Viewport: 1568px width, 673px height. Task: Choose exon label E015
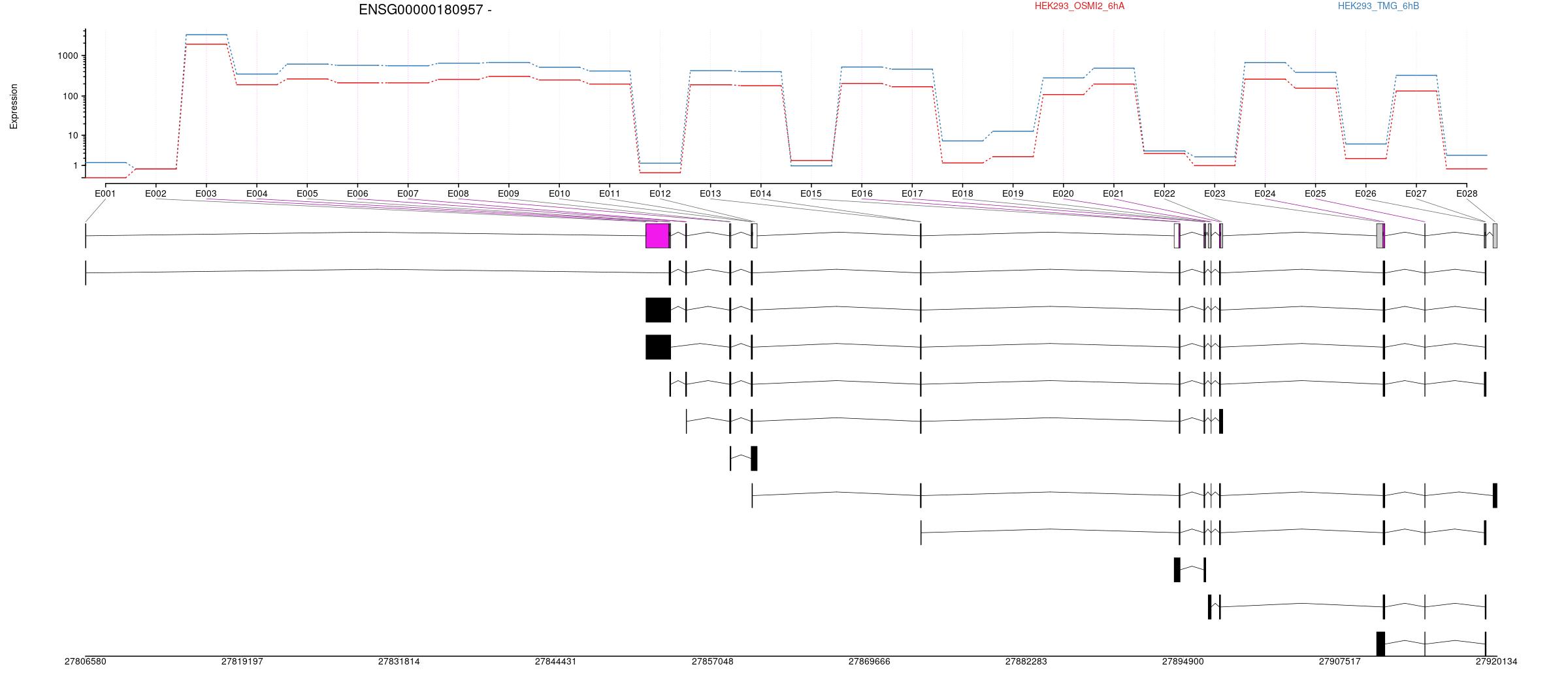811,193
